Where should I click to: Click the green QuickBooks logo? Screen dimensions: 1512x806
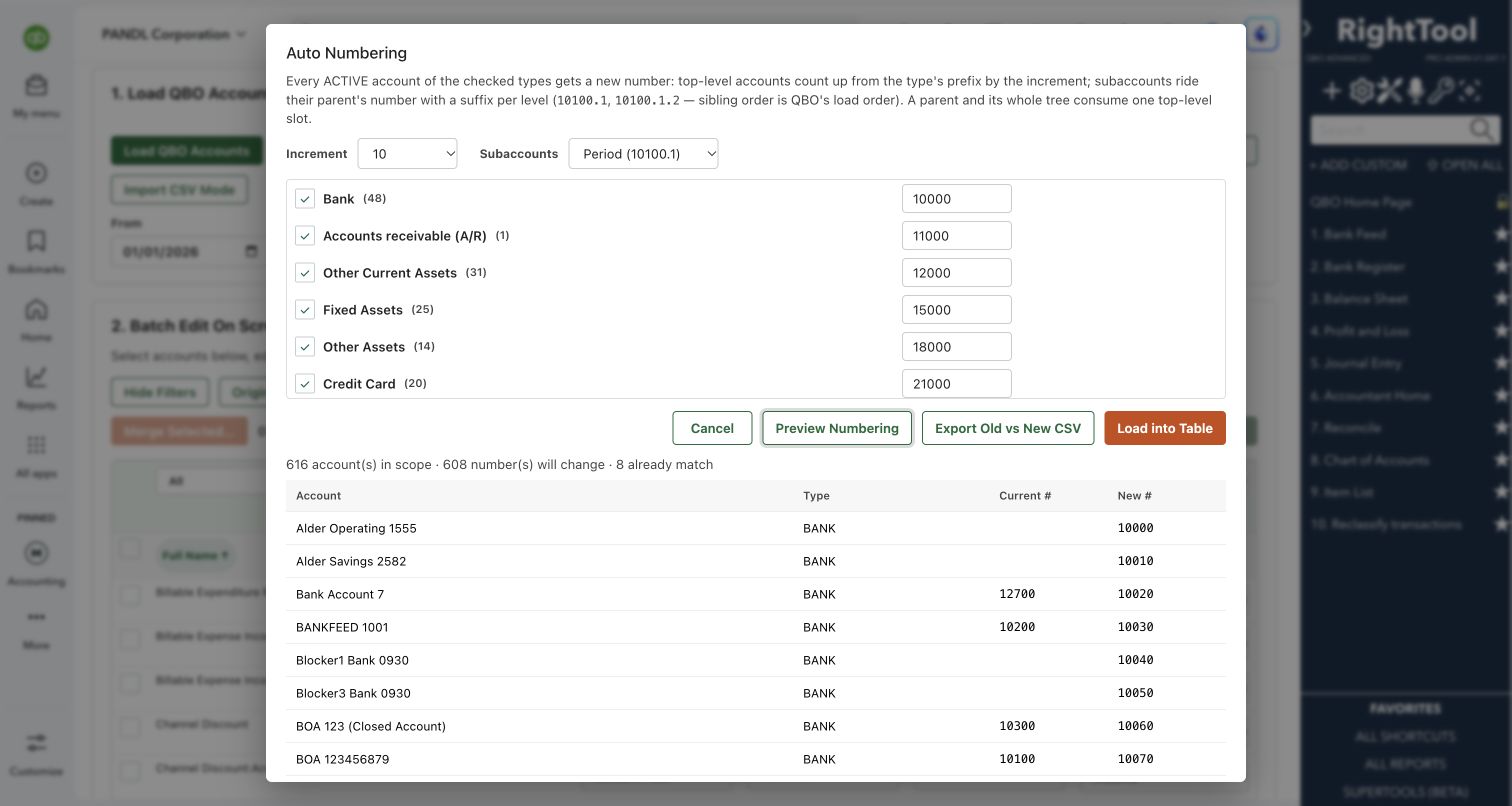click(37, 38)
